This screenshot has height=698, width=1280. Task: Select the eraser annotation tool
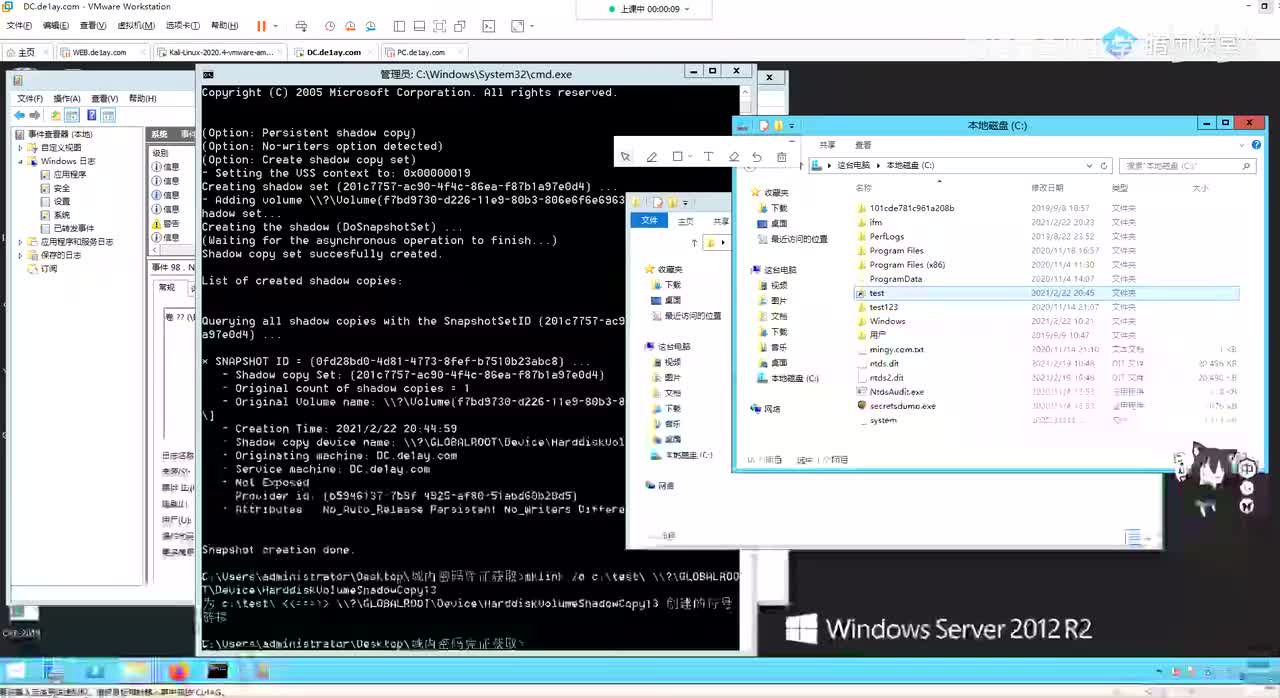733,157
